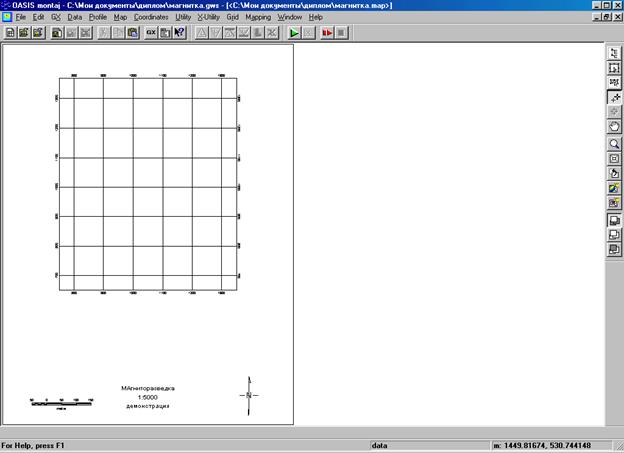Select the magnifier Zoom tool
Image resolution: width=624 pixels, height=453 pixels.
pos(614,143)
